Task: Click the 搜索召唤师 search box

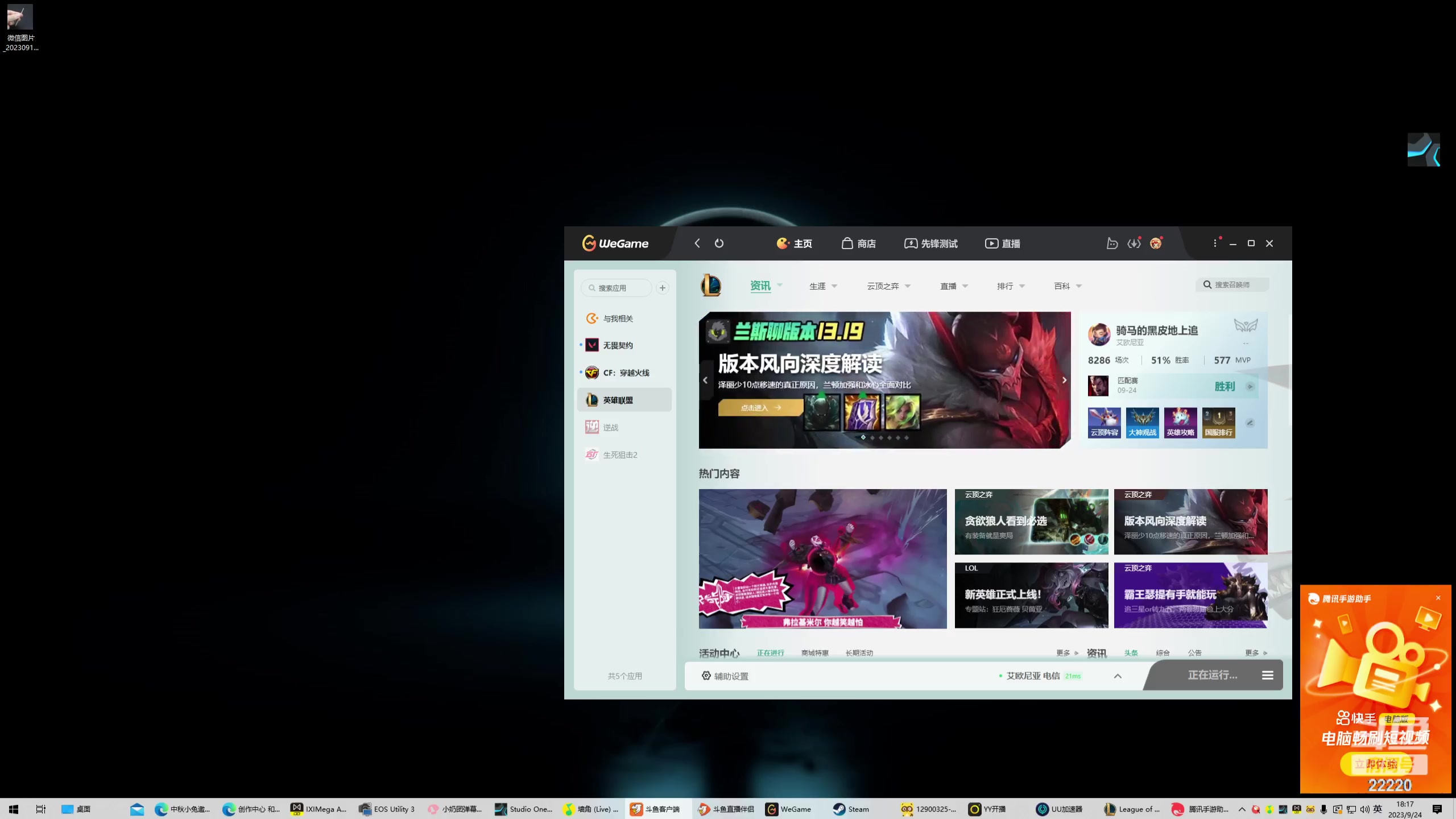Action: (1232, 284)
